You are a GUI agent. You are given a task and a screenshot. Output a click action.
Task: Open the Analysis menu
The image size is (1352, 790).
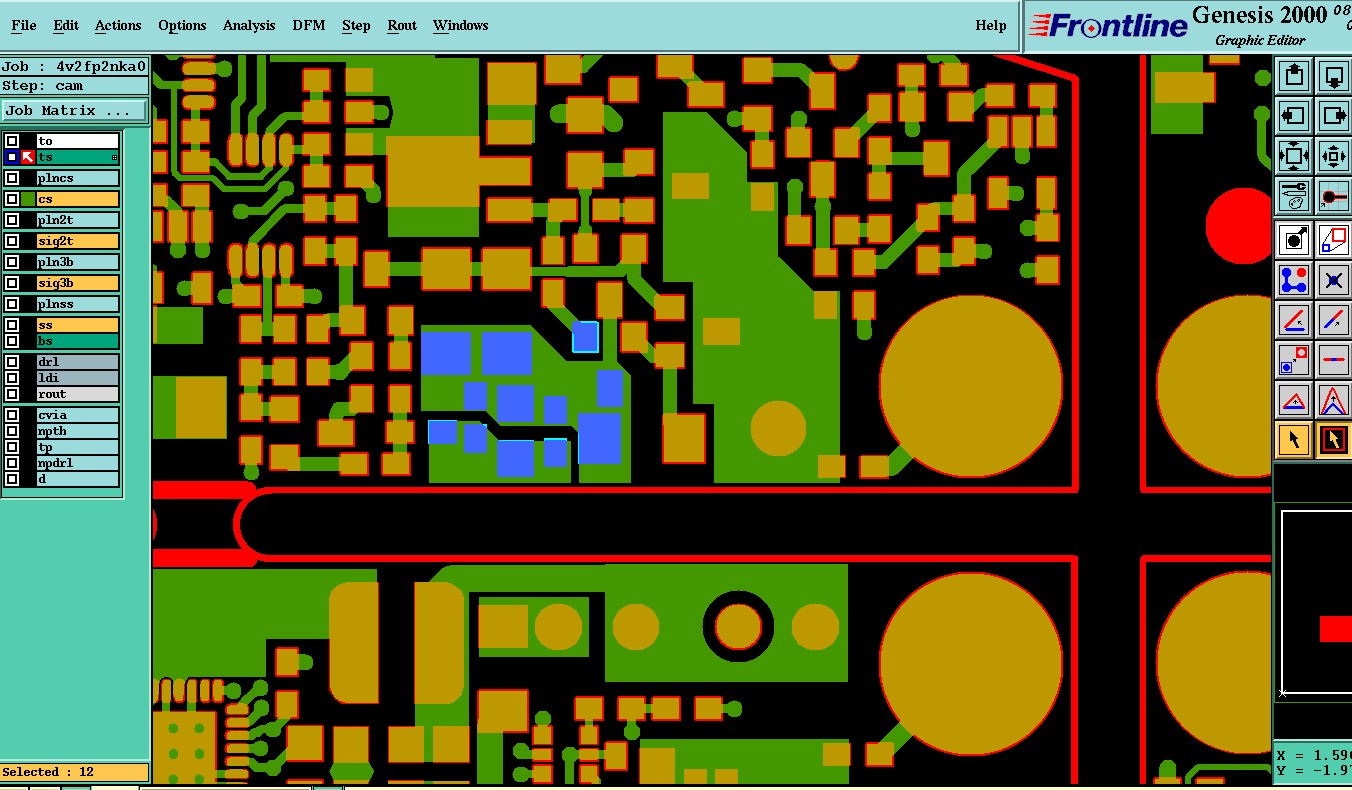pyautogui.click(x=249, y=25)
